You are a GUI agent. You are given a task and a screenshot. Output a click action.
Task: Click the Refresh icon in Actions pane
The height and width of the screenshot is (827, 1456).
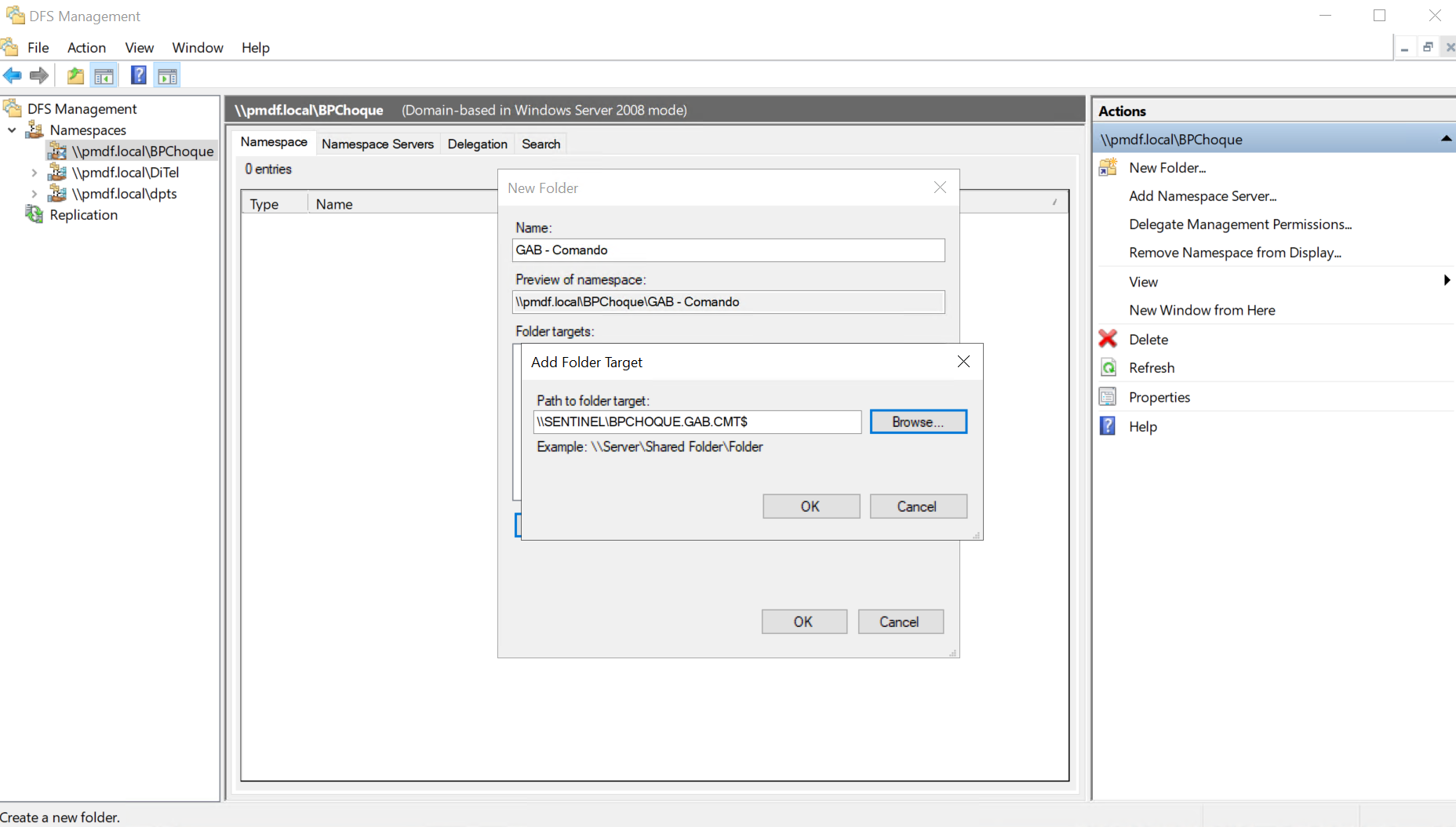coord(1108,368)
